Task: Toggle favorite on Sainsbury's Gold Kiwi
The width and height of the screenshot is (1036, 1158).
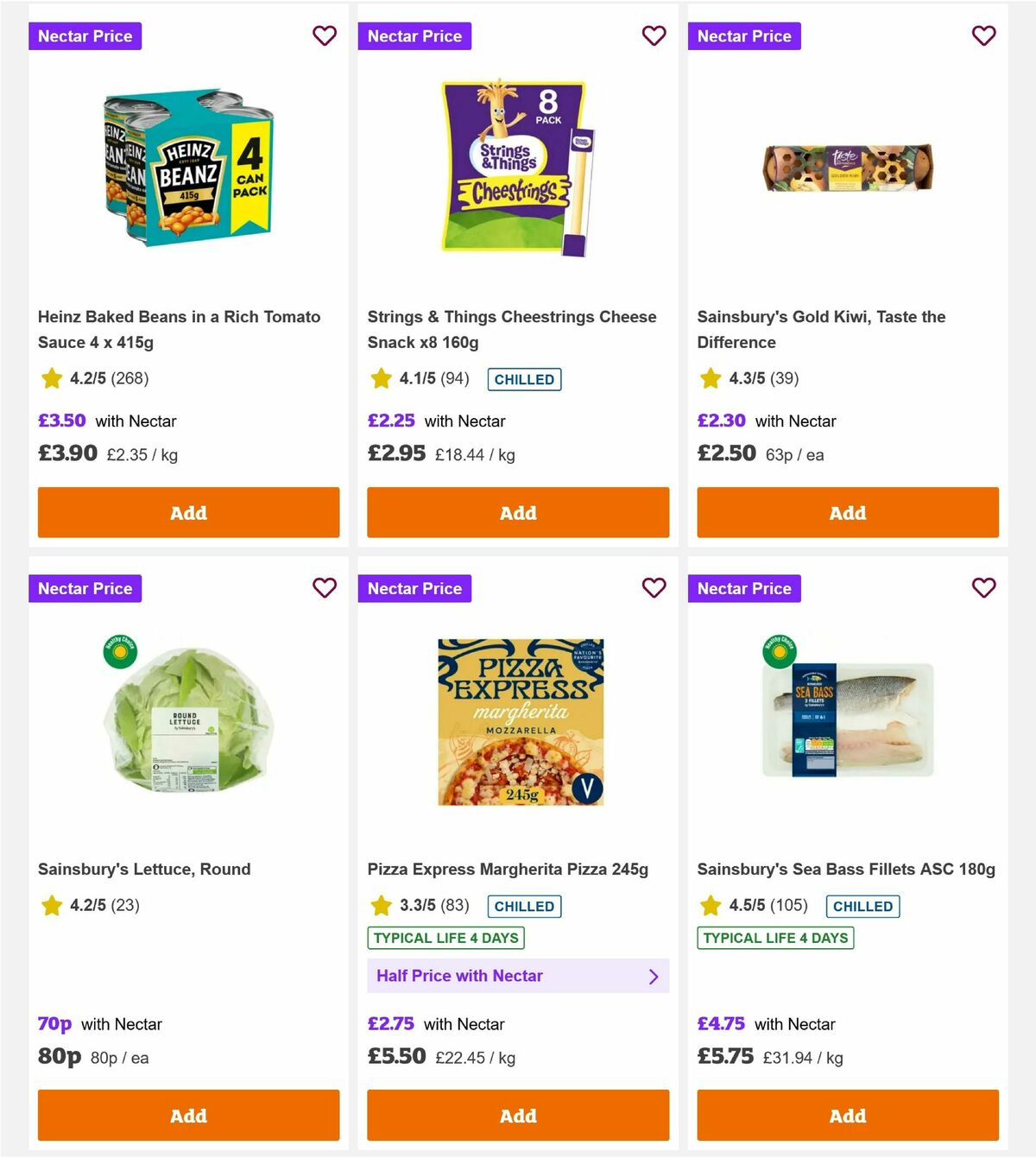Action: tap(984, 35)
